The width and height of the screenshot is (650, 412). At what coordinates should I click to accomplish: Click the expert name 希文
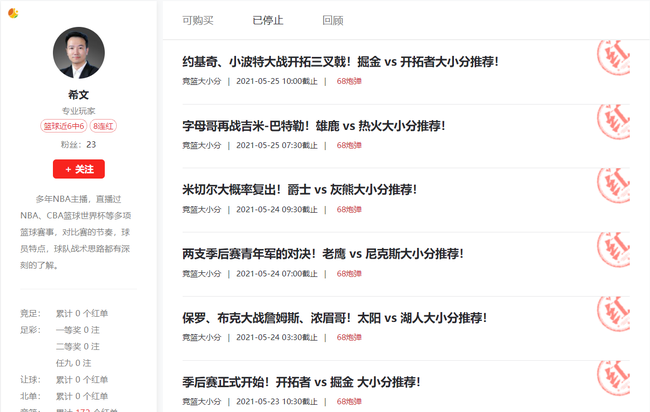[79, 95]
